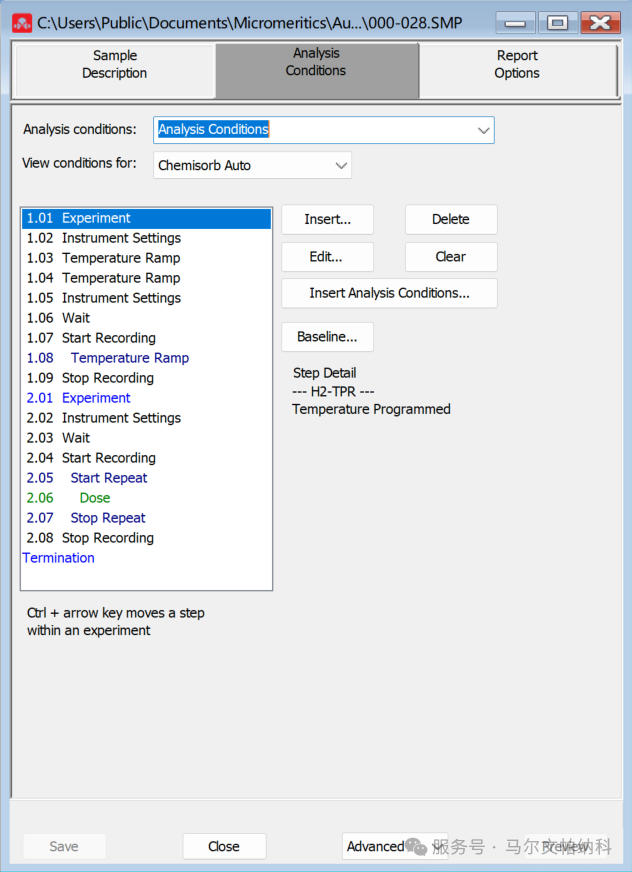632x872 pixels.
Task: Open the Chemisorb Auto view dropdown
Action: pos(341,165)
